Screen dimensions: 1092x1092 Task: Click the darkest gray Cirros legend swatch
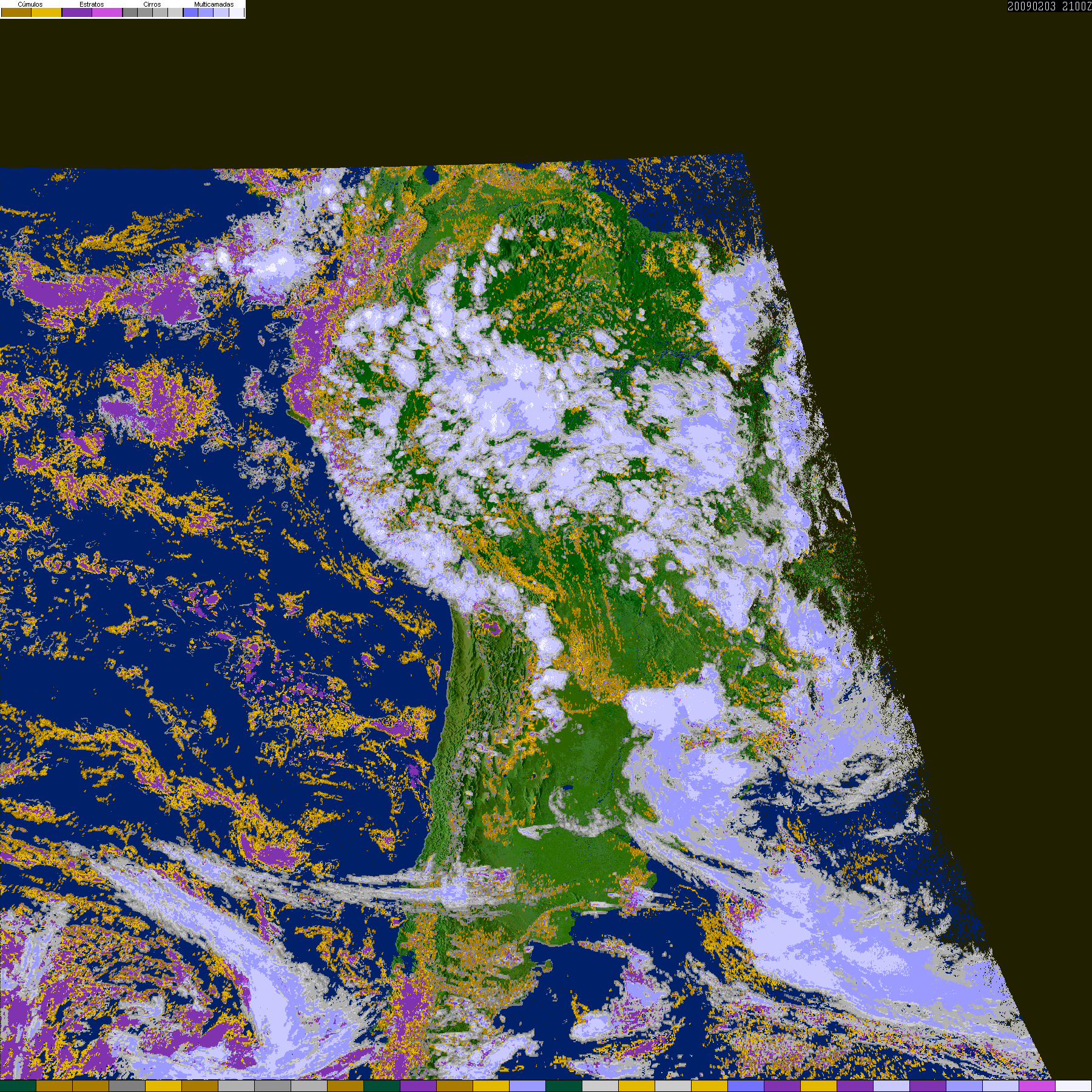pos(130,12)
